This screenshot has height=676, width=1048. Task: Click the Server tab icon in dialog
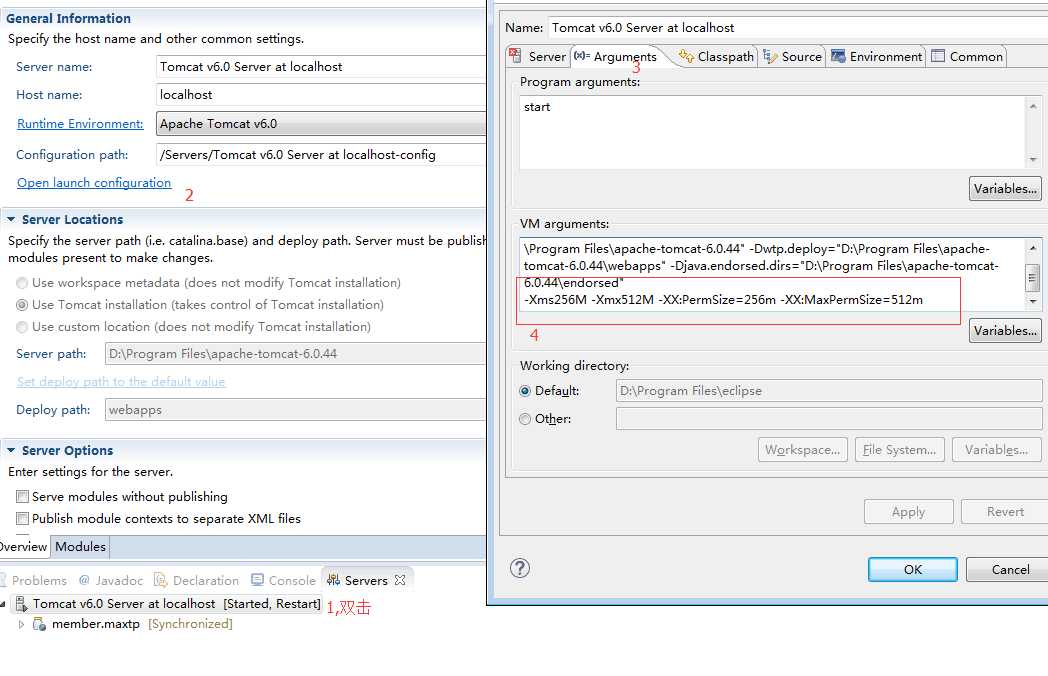point(515,55)
